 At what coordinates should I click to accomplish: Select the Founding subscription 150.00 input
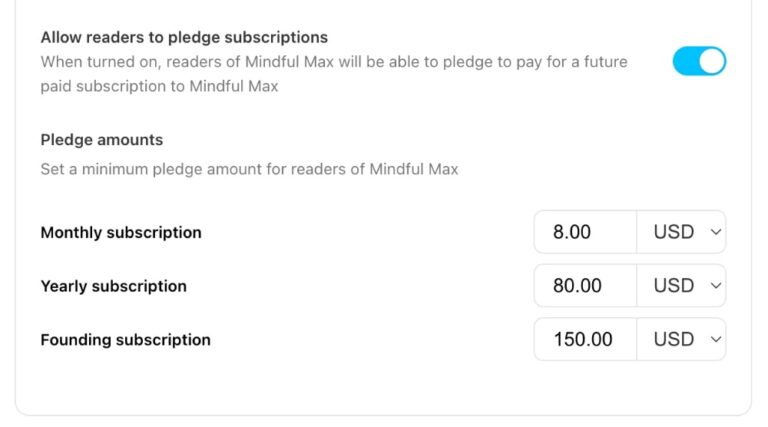pyautogui.click(x=585, y=340)
